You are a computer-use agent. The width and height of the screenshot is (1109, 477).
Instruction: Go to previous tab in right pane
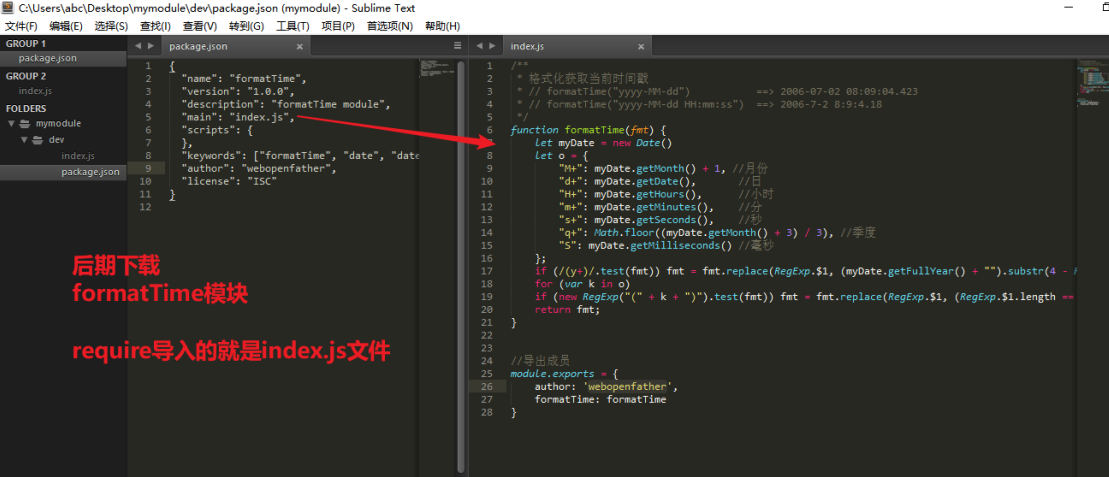tap(480, 46)
